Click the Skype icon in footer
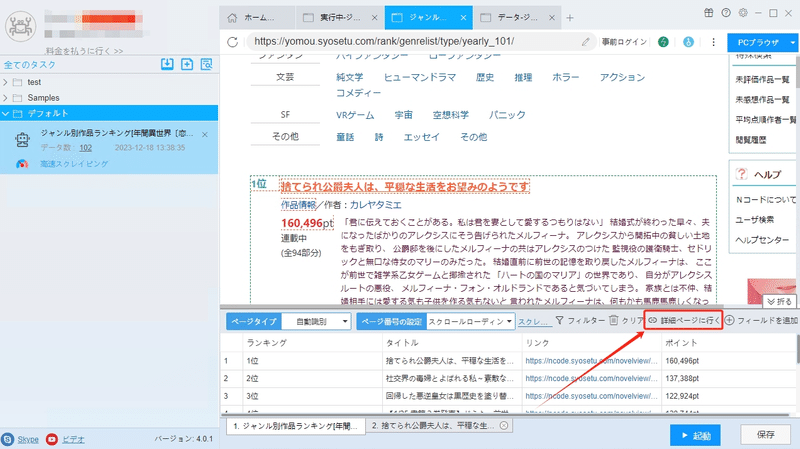Image resolution: width=800 pixels, height=449 pixels. (x=8, y=439)
